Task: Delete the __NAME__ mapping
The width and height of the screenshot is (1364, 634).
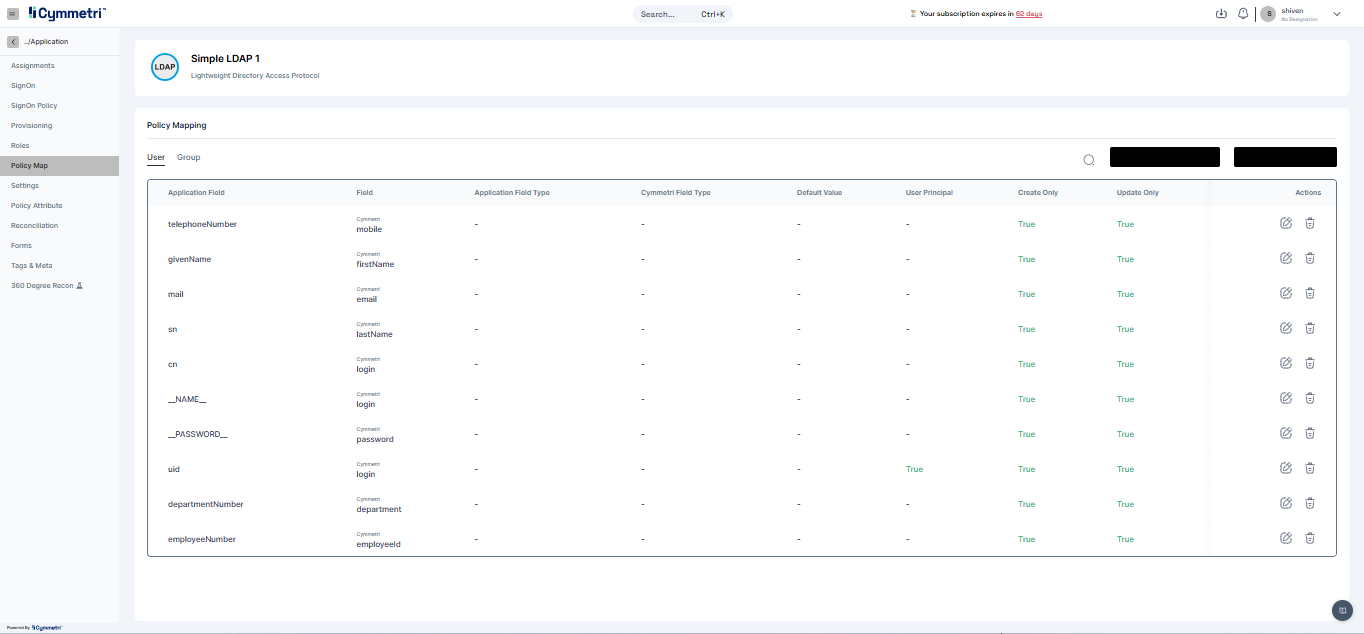Action: (x=1310, y=398)
